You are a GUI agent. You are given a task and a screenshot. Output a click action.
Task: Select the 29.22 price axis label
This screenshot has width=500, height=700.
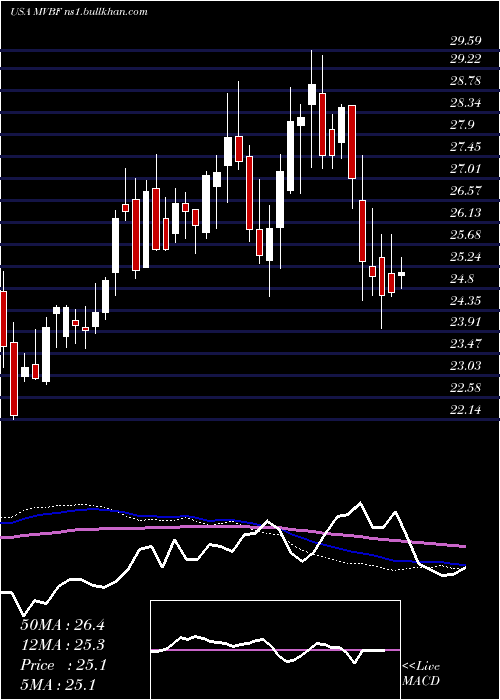(x=466, y=59)
